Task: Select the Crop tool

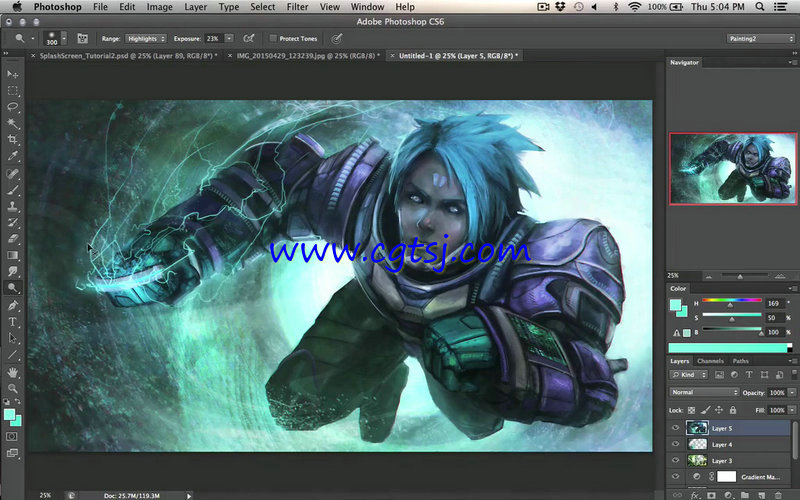Action: point(12,140)
